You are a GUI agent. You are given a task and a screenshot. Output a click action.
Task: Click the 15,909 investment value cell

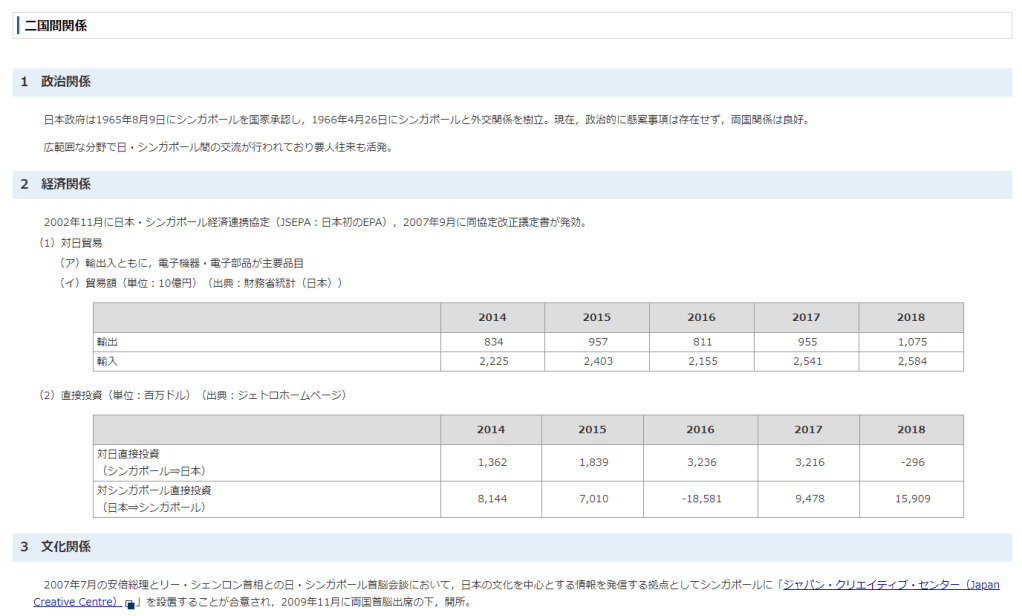click(x=910, y=499)
